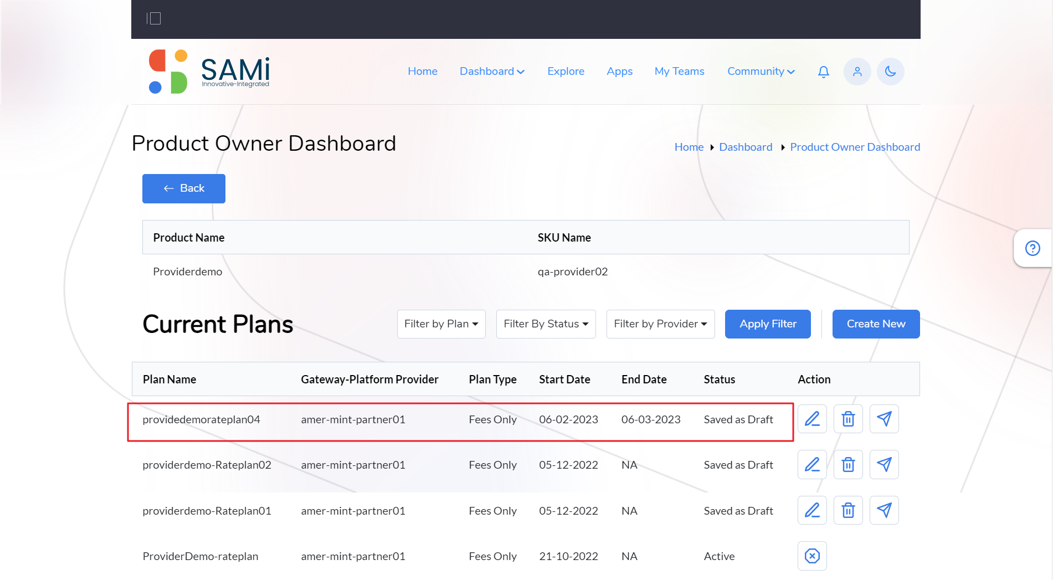The height and width of the screenshot is (585, 1054).
Task: Open the Community menu
Action: click(761, 71)
